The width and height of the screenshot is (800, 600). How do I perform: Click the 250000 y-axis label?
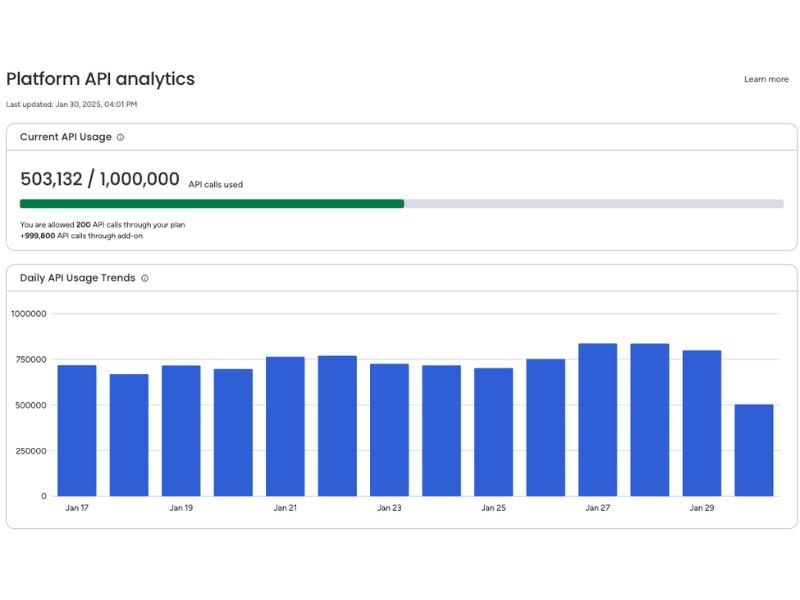(x=31, y=451)
